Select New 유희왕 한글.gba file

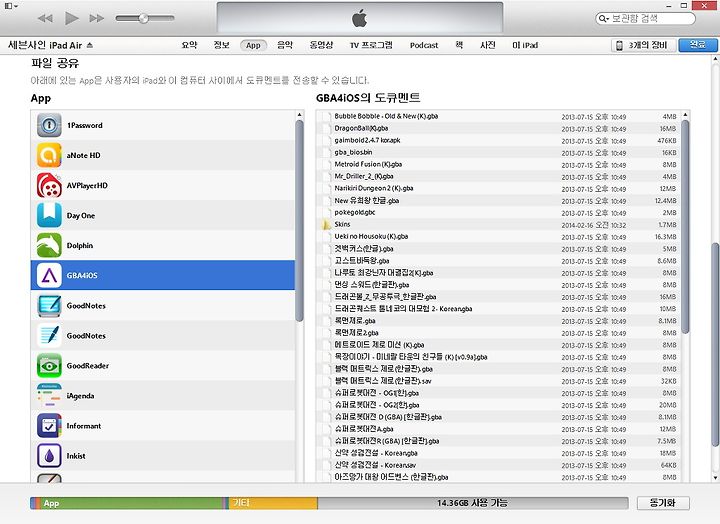coord(498,201)
